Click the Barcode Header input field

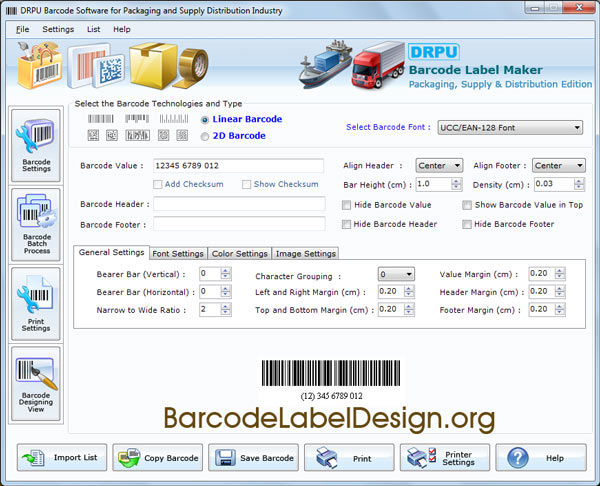click(240, 204)
